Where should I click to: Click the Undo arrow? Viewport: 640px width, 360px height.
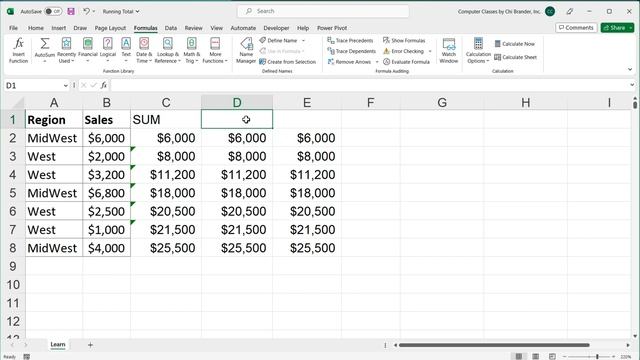[x=86, y=11]
